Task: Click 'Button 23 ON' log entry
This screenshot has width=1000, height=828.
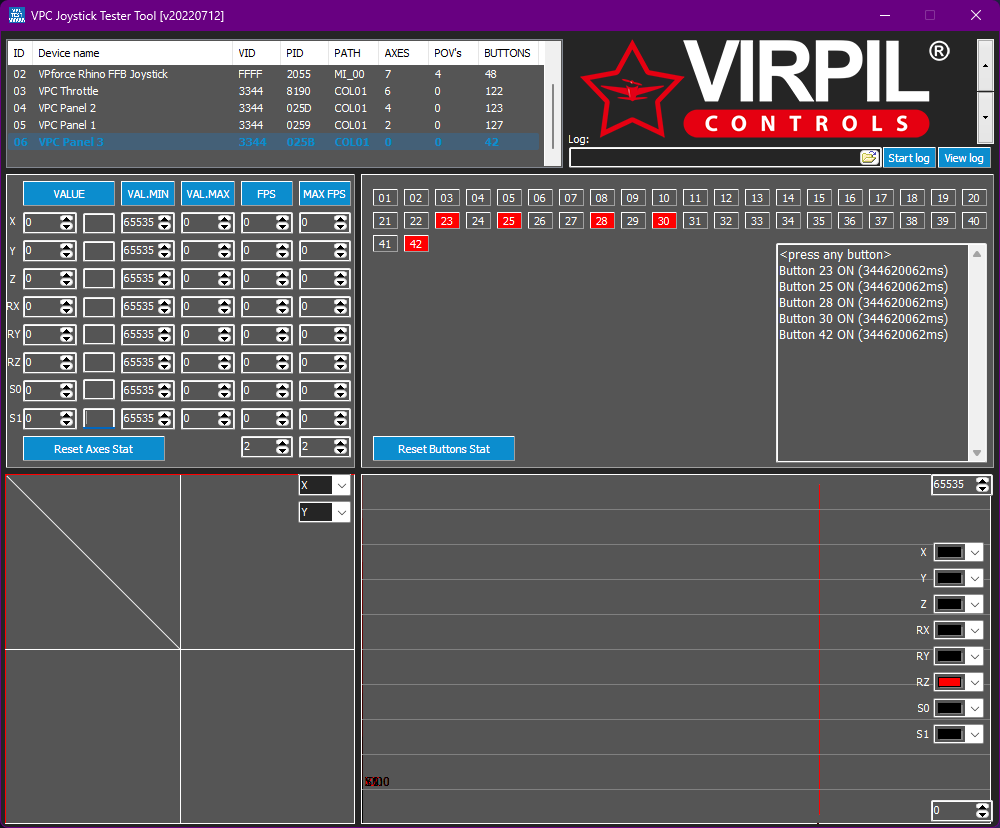Action: pyautogui.click(x=863, y=271)
